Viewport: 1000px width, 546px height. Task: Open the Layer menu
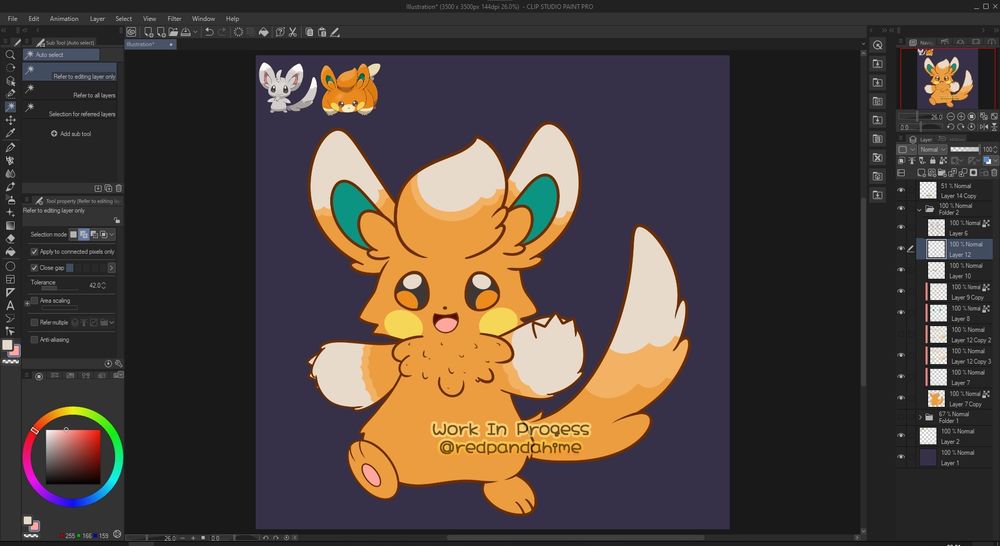point(97,18)
